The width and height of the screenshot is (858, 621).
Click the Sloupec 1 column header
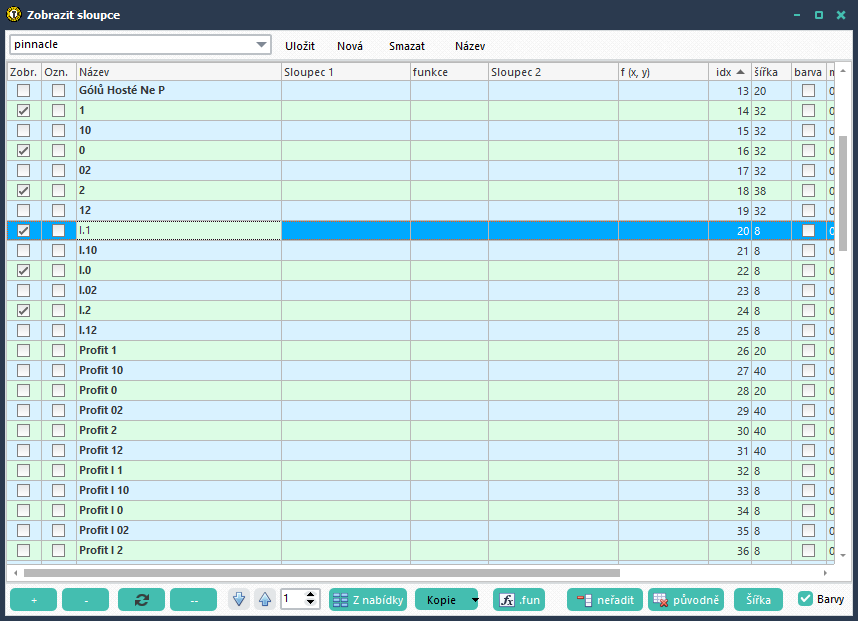(346, 72)
